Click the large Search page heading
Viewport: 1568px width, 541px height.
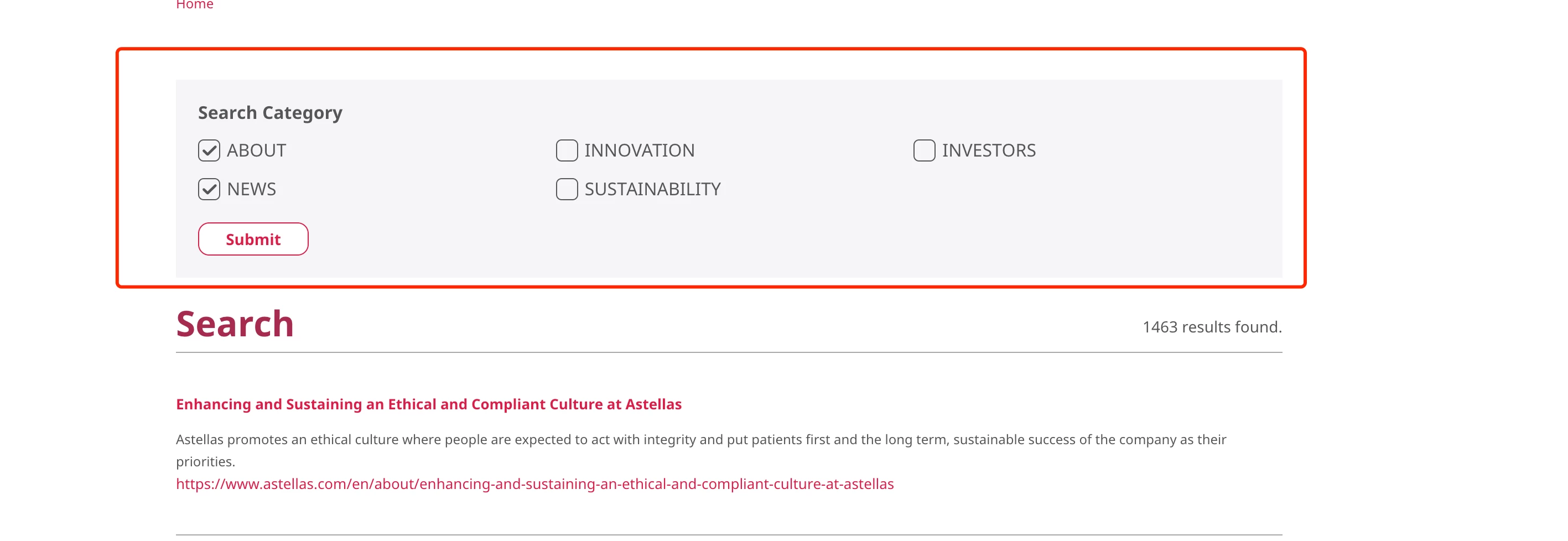click(x=235, y=324)
